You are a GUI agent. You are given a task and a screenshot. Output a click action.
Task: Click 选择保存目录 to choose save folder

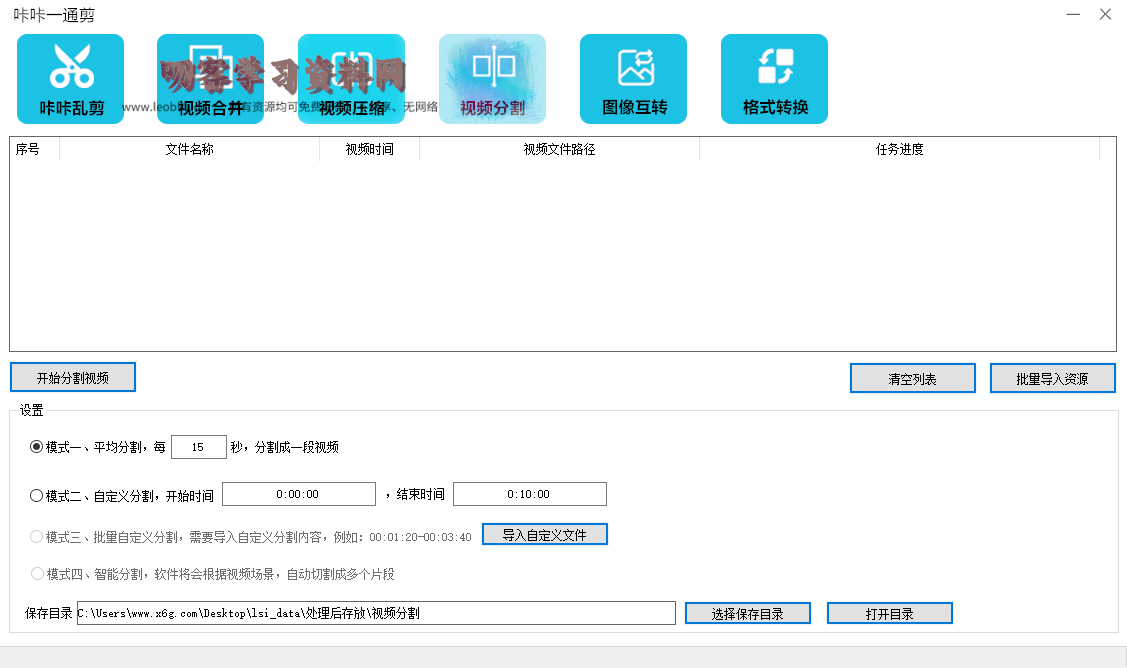(747, 613)
